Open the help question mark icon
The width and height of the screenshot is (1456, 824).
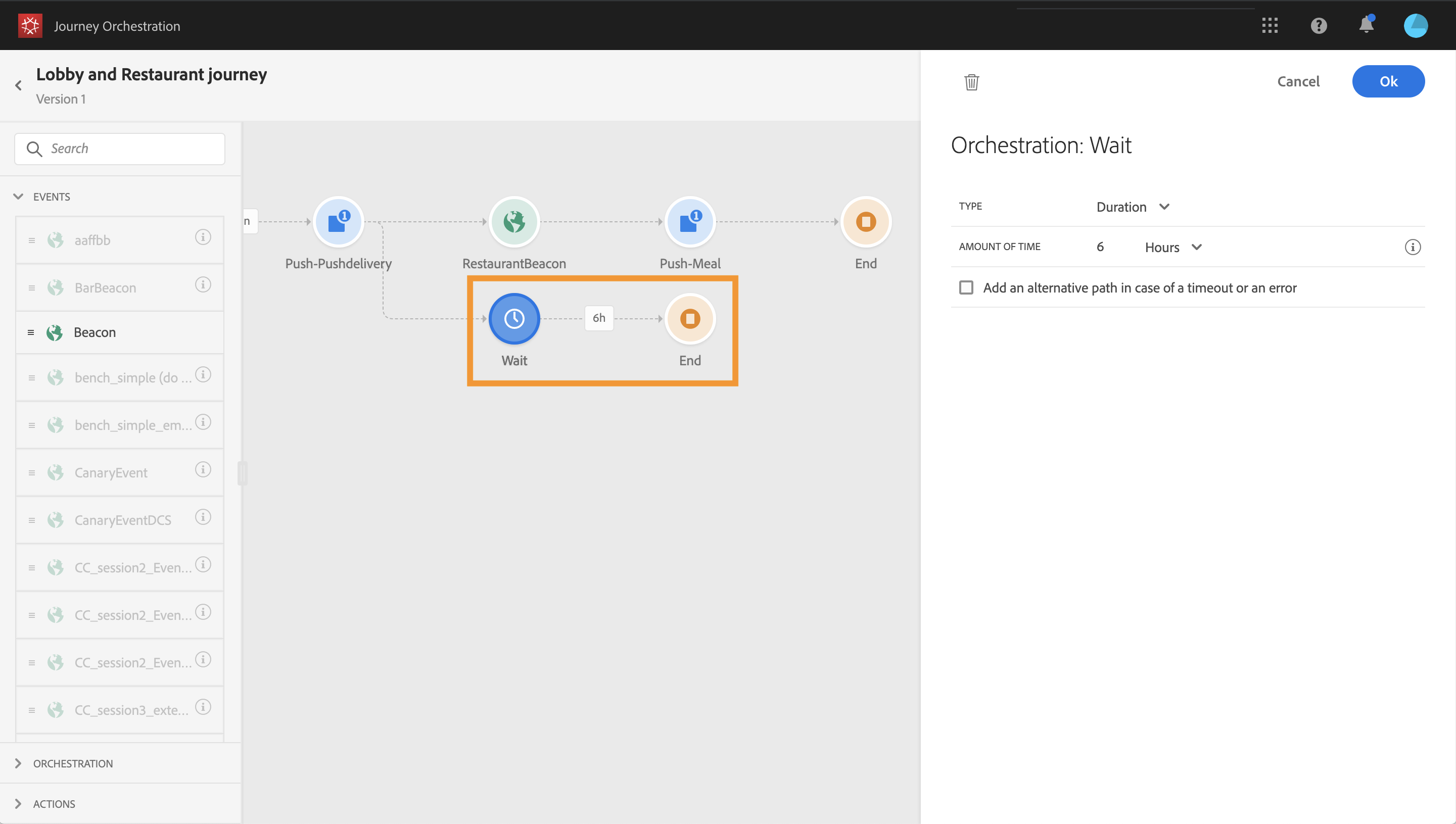(x=1319, y=25)
